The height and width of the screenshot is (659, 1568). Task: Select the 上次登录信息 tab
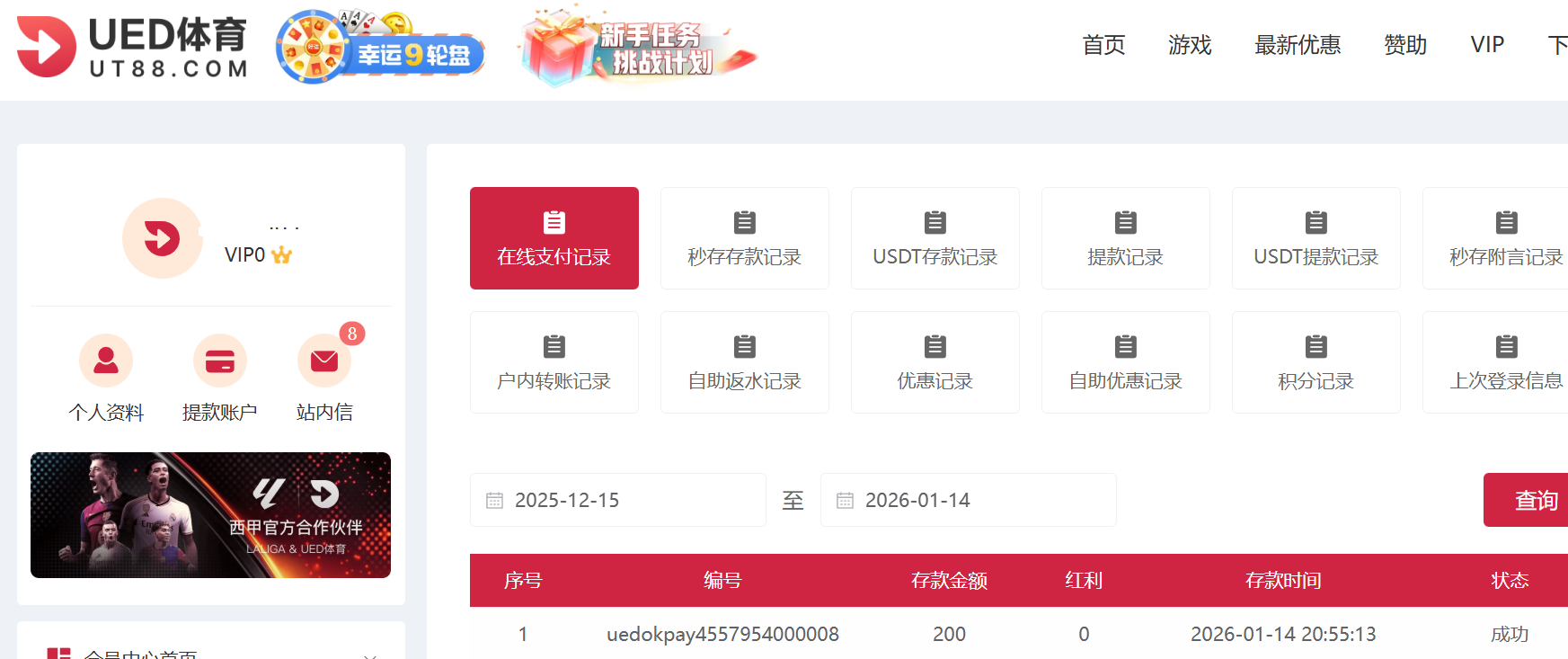(x=1495, y=362)
